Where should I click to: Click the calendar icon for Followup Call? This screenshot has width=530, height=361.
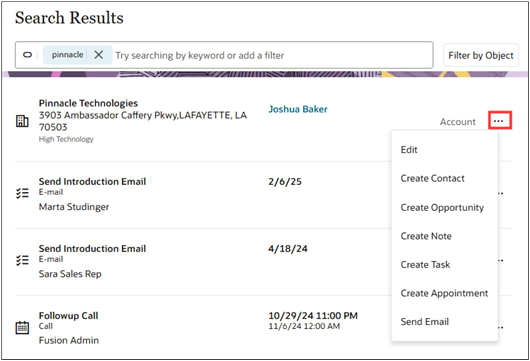[22, 328]
